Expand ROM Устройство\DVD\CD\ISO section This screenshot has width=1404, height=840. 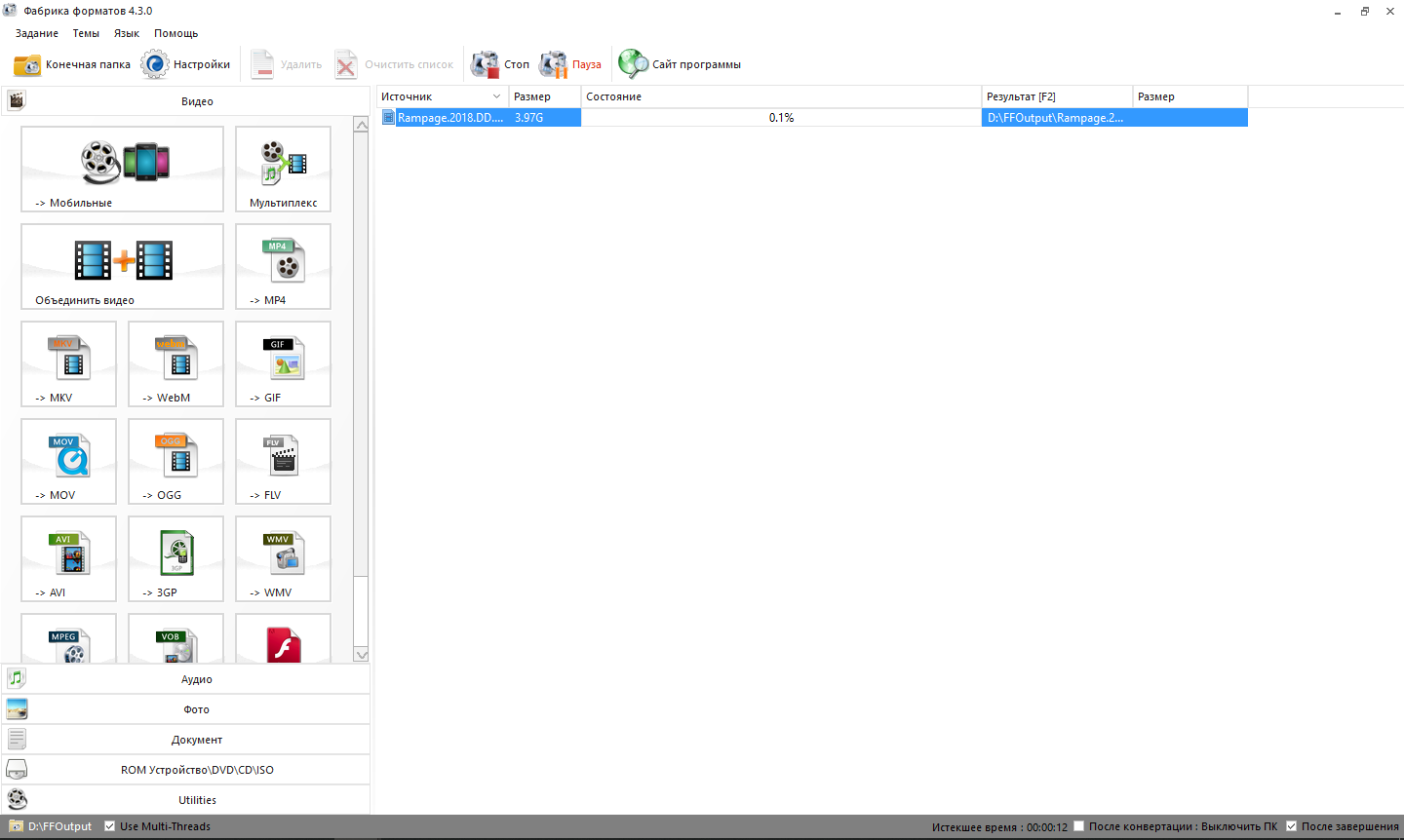click(185, 770)
